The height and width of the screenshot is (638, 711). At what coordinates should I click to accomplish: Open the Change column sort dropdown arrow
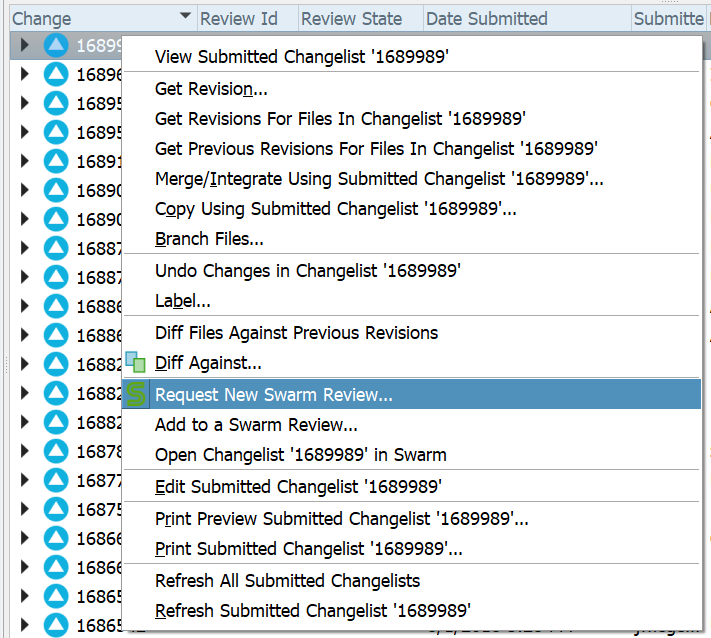pos(184,18)
